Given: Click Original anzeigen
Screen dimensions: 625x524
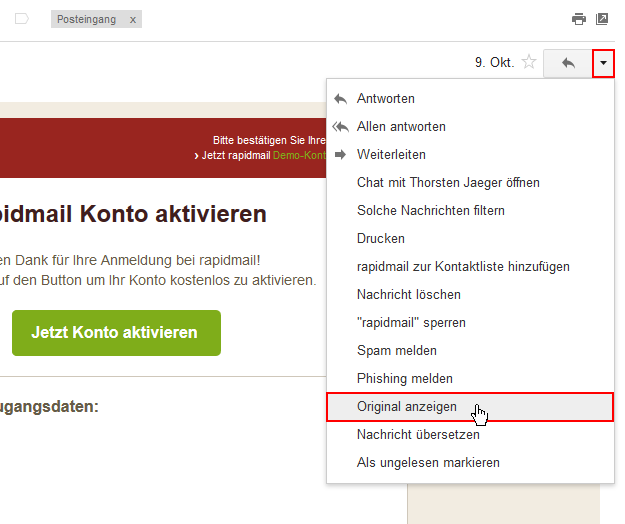Looking at the screenshot, I should (470, 406).
